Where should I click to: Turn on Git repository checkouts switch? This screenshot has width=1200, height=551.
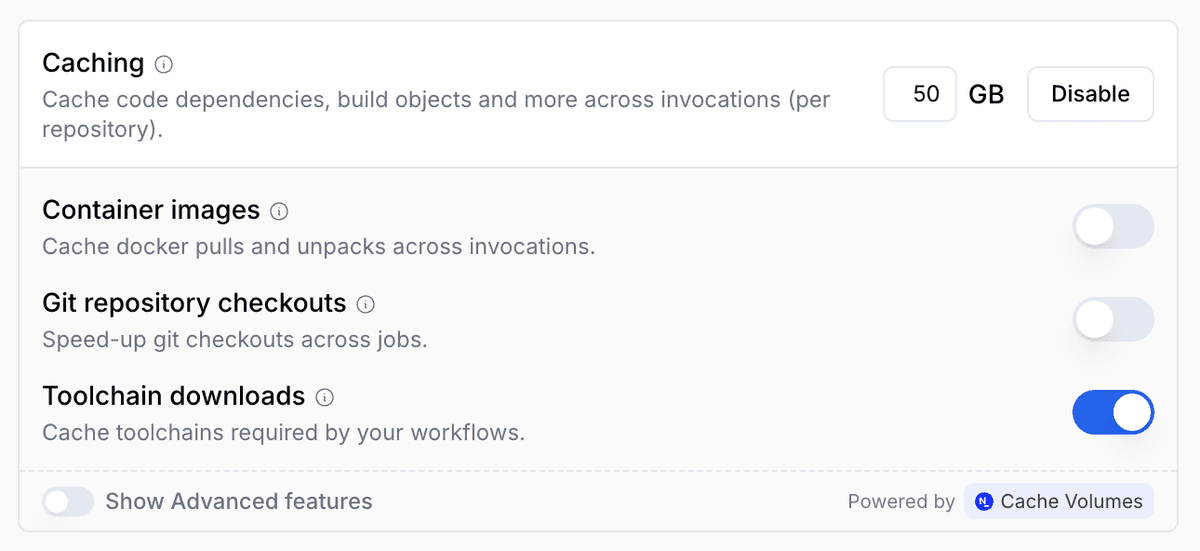(x=1113, y=320)
